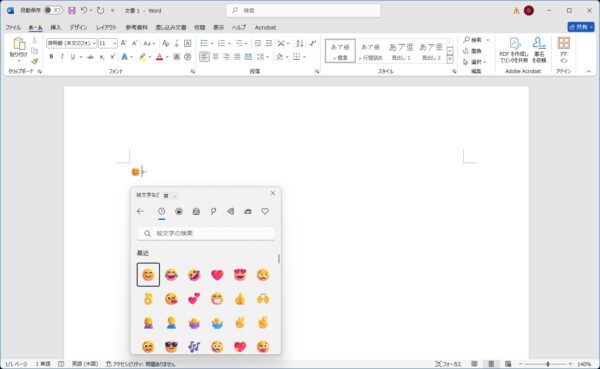Screen dimensions: 600x369
Task: Apply the 見出し 1 style
Action: pyautogui.click(x=401, y=51)
